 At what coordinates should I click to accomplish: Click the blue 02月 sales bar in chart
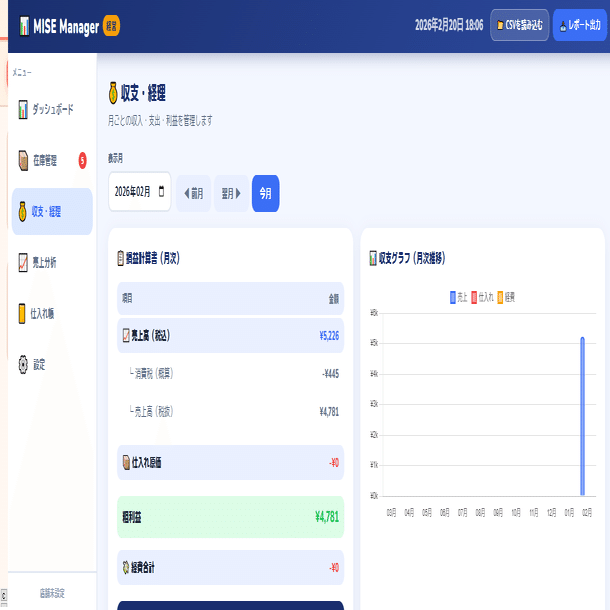click(582, 416)
